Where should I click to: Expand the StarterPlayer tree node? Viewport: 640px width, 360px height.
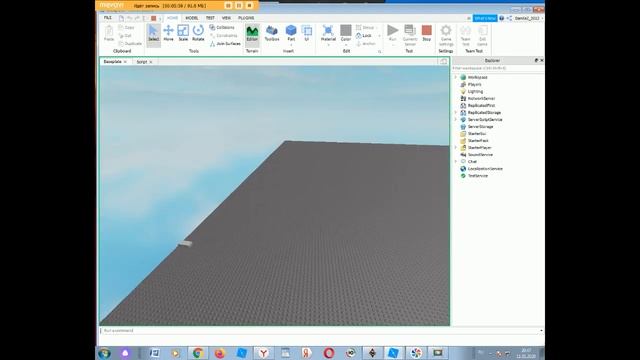[x=456, y=147]
